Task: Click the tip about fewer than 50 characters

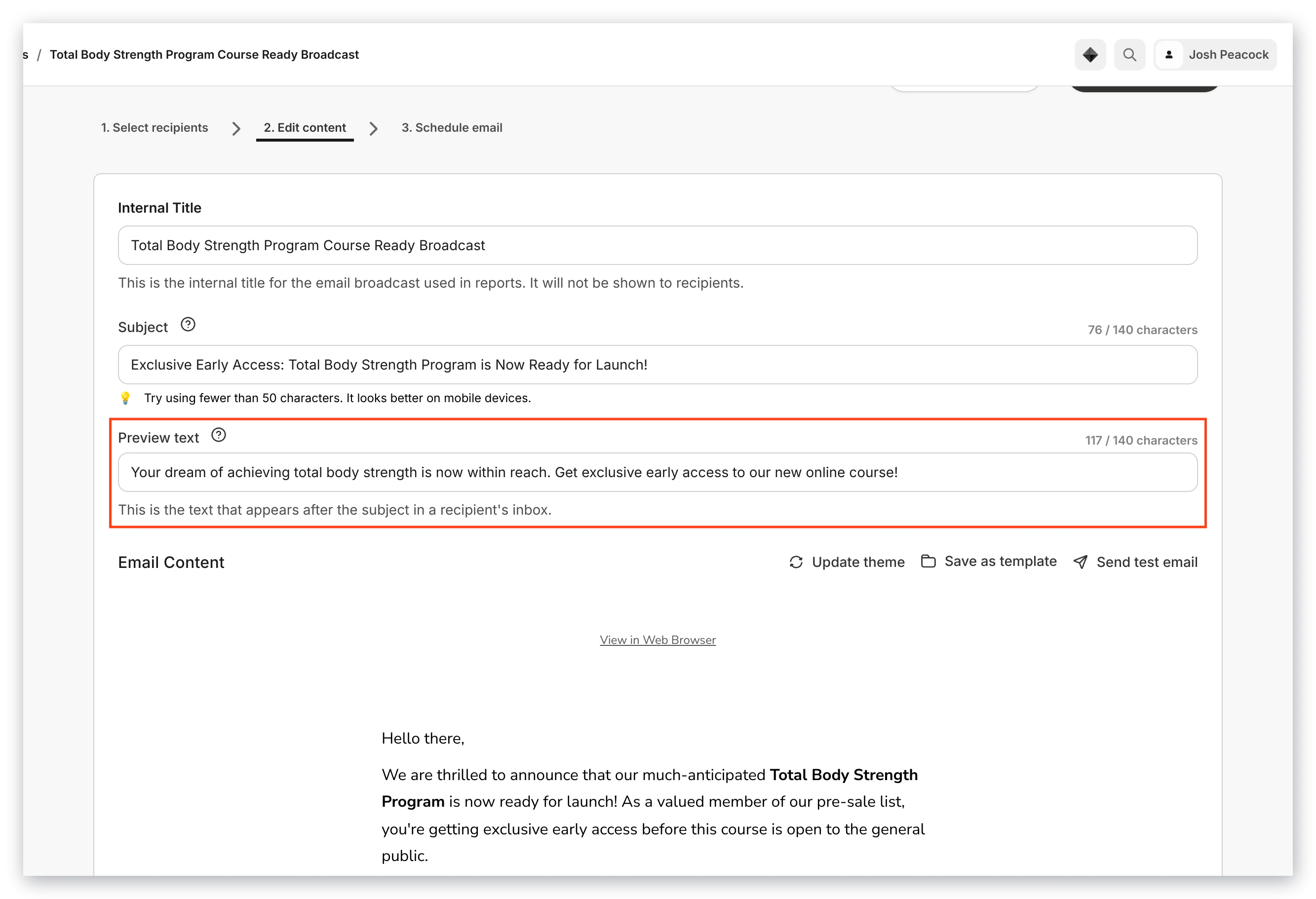Action: [x=338, y=398]
